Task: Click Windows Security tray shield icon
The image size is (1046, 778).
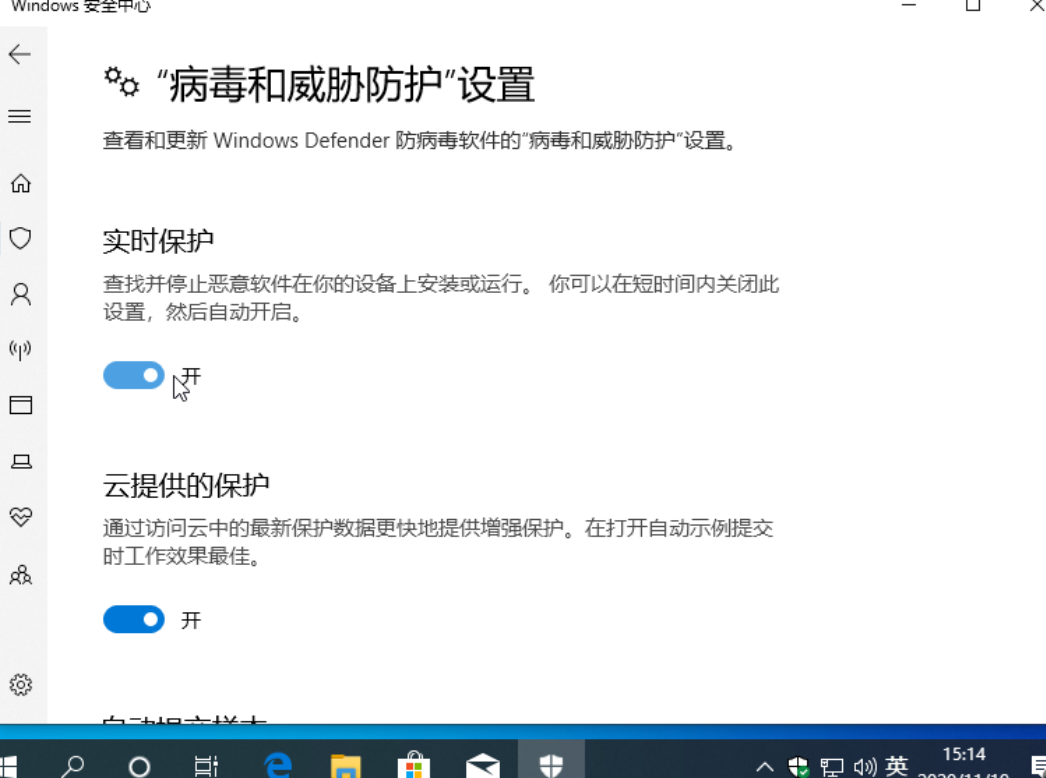Action: (798, 767)
